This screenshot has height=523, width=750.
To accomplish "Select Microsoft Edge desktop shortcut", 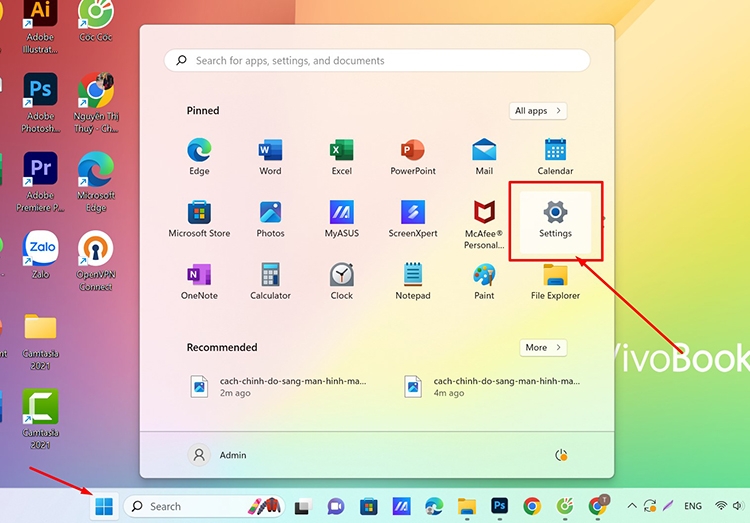I will click(96, 182).
